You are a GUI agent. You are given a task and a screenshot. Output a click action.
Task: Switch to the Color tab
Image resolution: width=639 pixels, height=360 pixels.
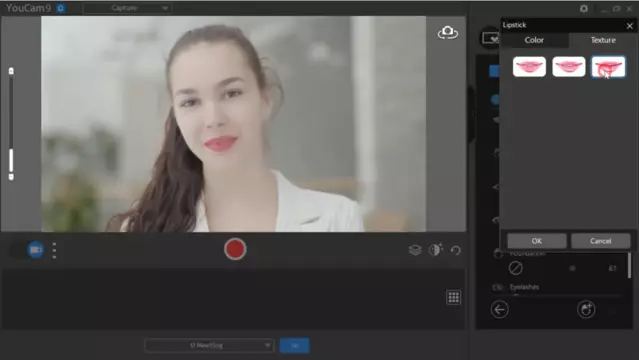(x=534, y=40)
